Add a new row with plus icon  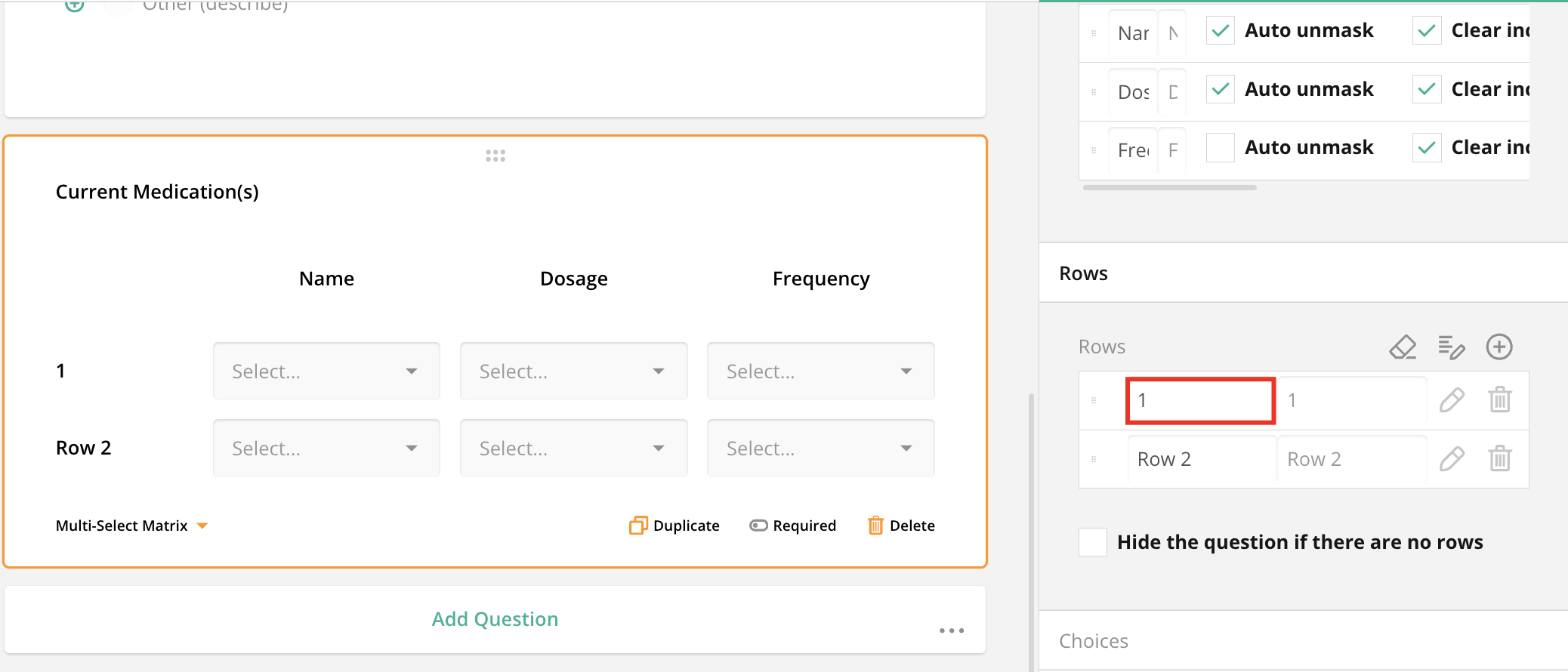1499,347
